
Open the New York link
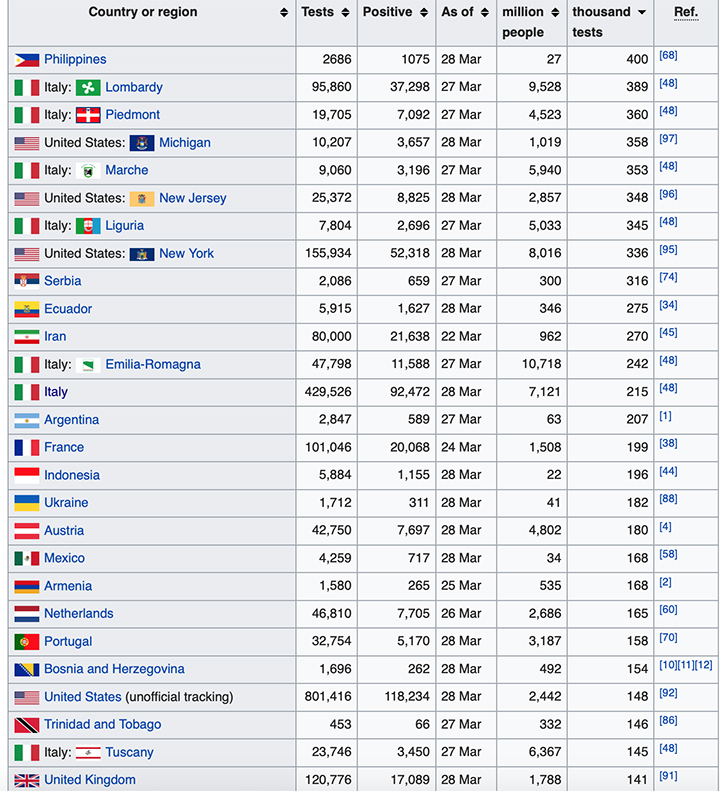click(x=187, y=253)
